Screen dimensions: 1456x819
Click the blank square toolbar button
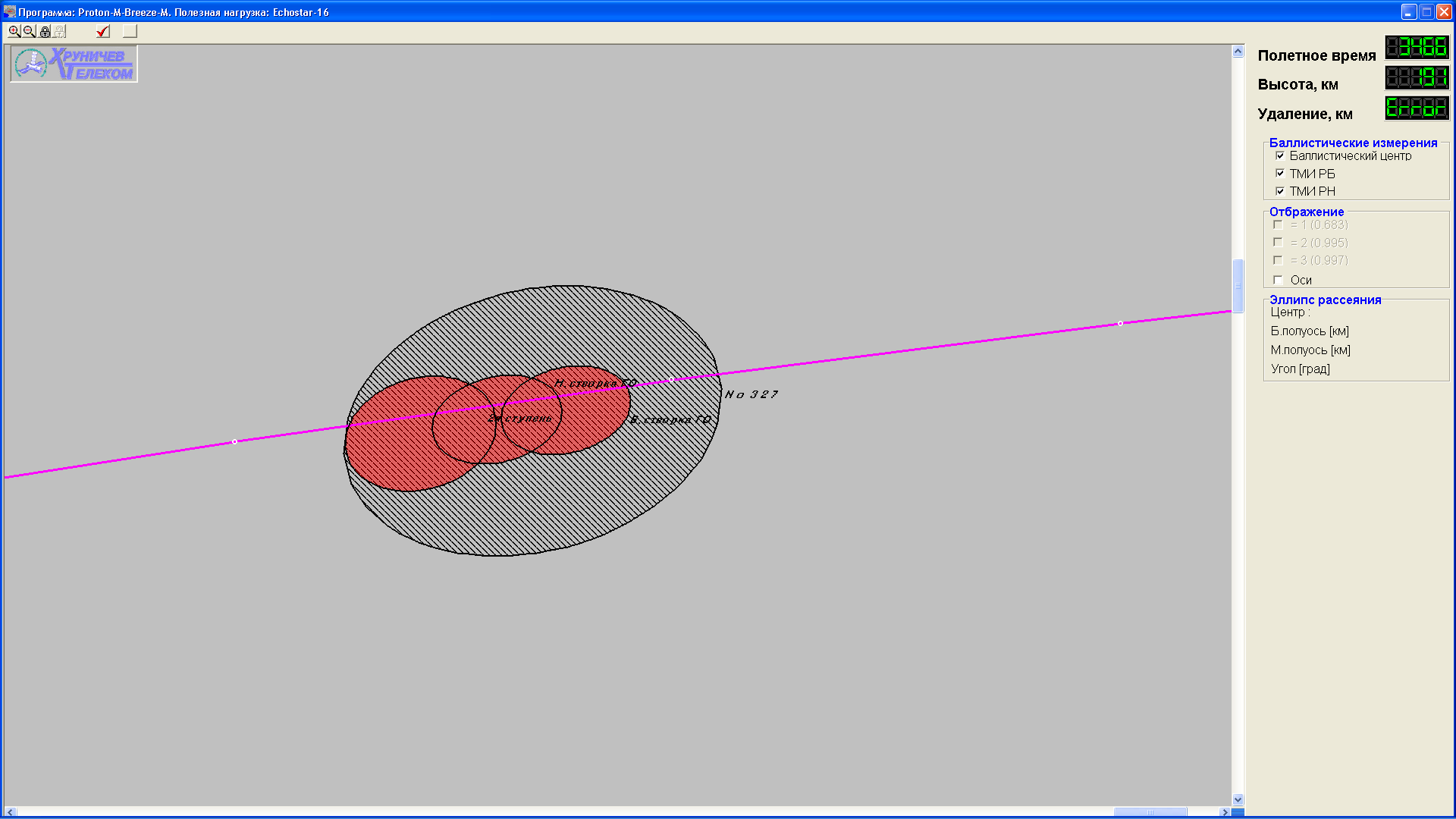pos(130,31)
